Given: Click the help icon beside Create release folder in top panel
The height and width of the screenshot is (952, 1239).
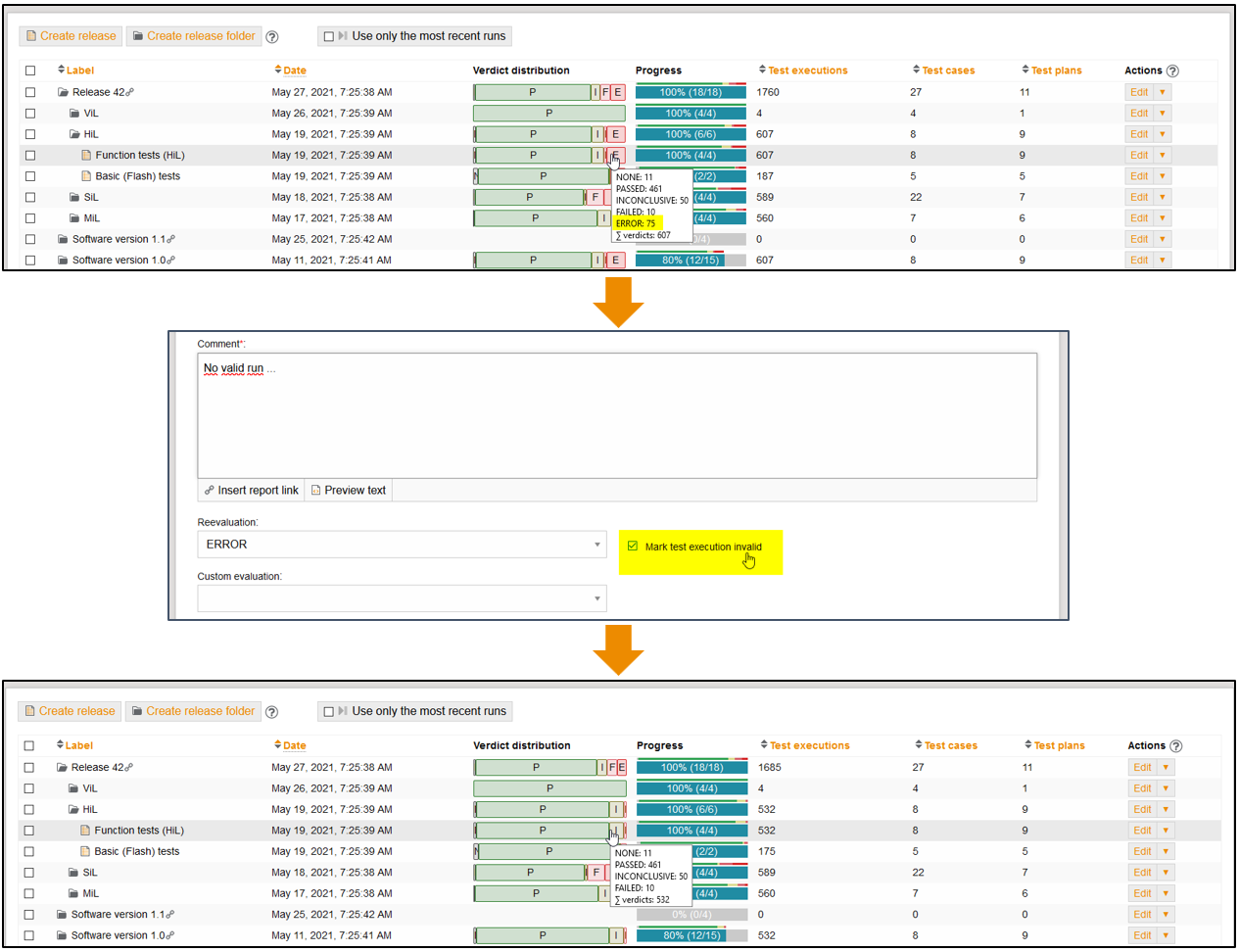Looking at the screenshot, I should [x=272, y=37].
